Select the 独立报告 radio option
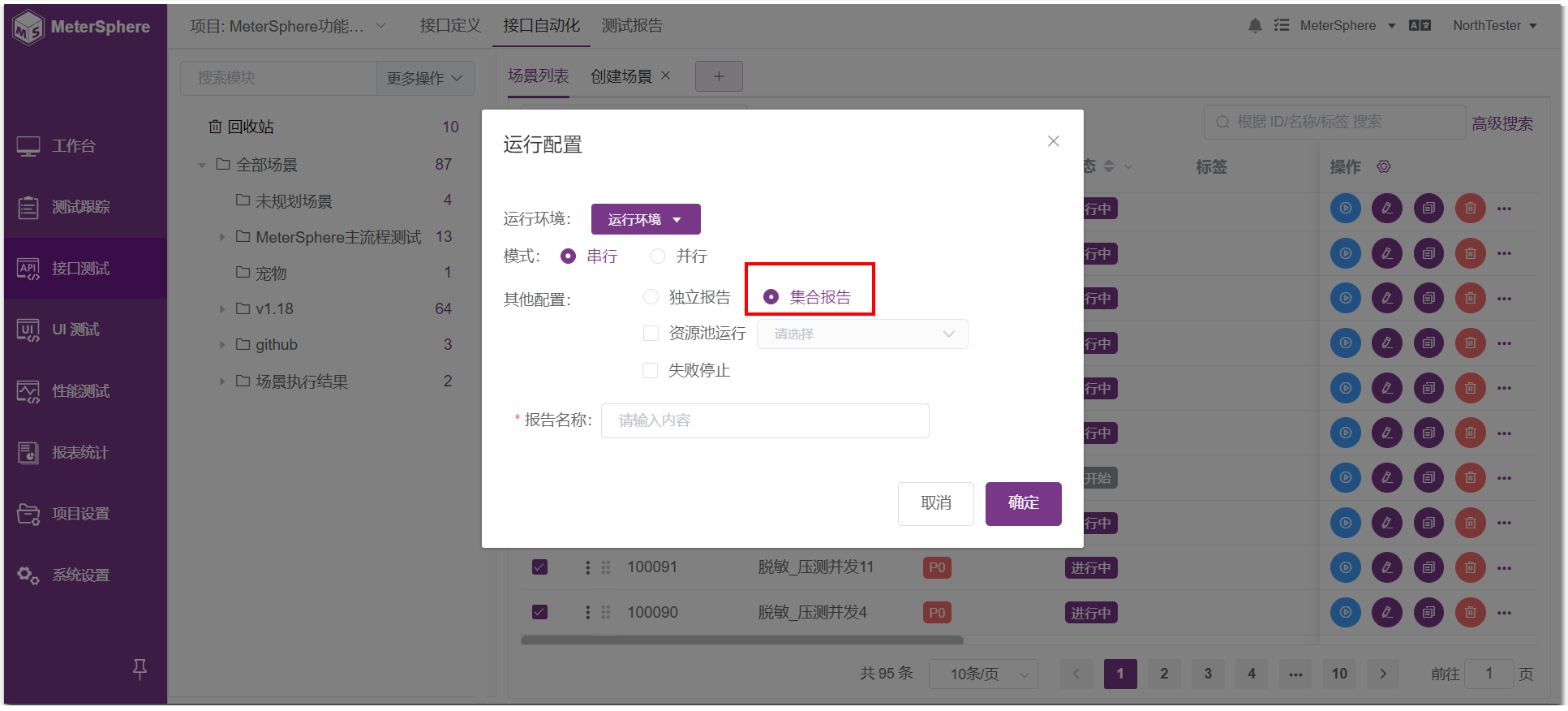Screen dimensions: 1568x711 point(651,297)
